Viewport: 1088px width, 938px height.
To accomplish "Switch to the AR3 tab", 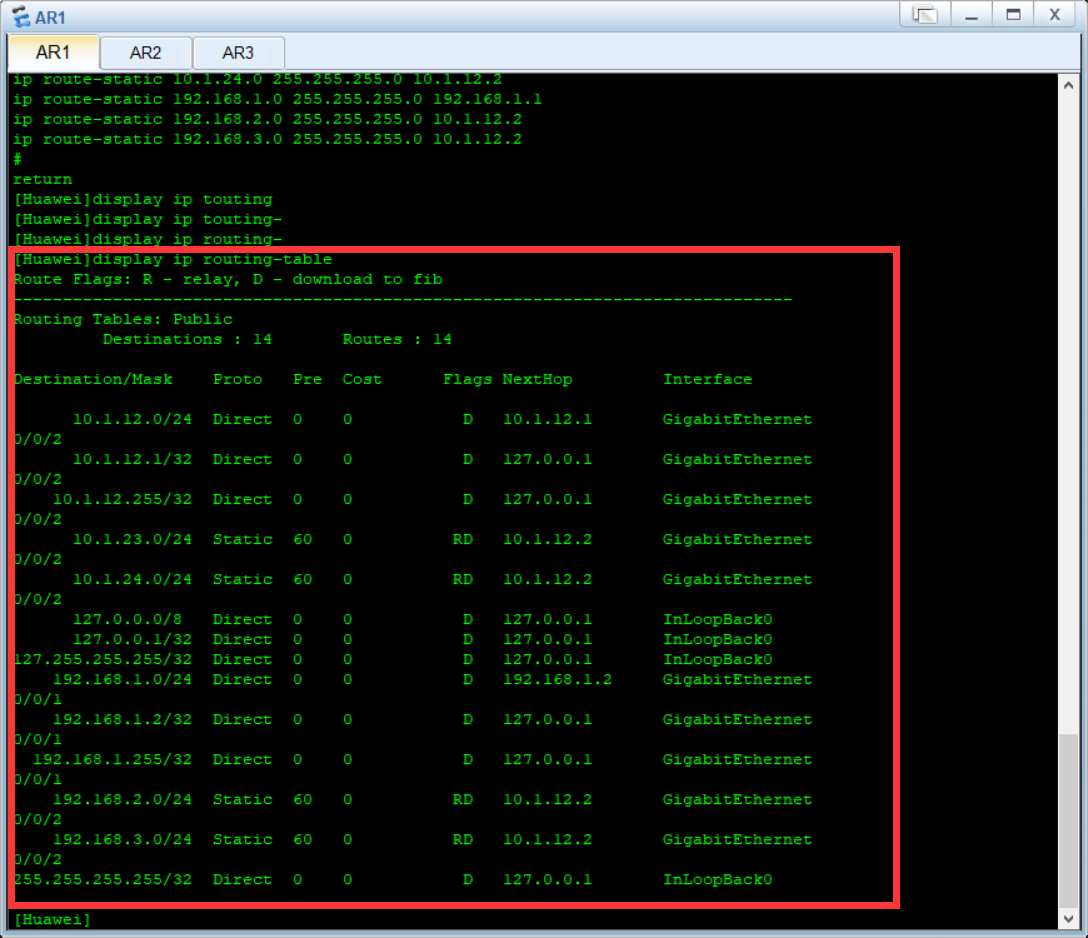I will 238,53.
